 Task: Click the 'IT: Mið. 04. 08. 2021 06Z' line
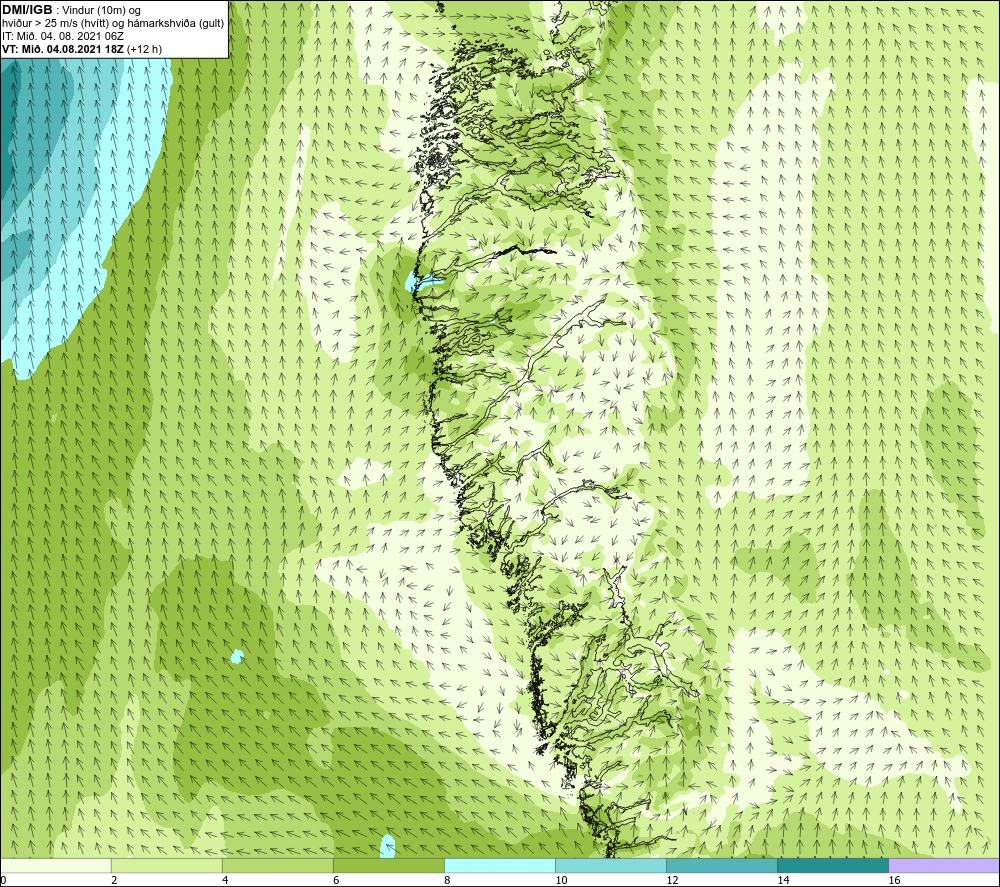click(x=63, y=36)
